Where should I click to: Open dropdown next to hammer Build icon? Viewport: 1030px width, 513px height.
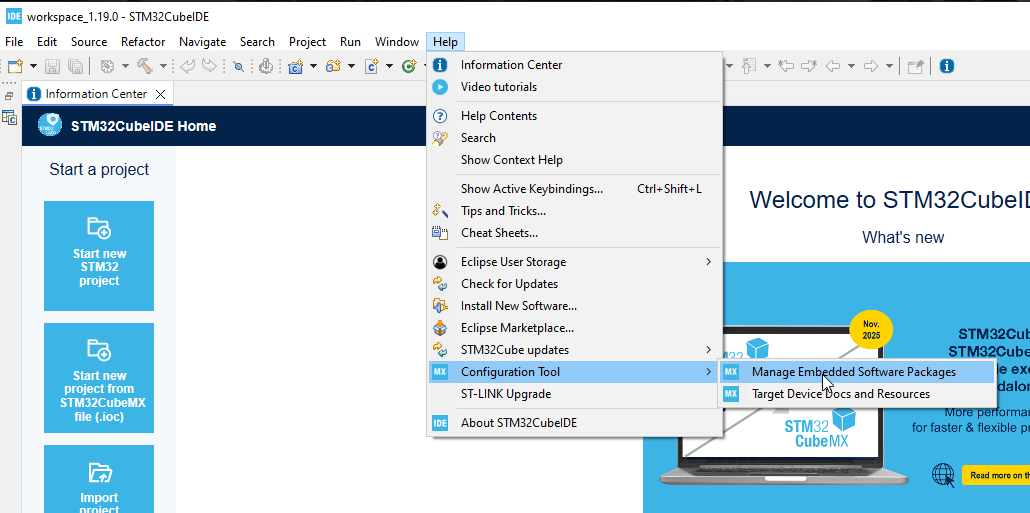[164, 66]
